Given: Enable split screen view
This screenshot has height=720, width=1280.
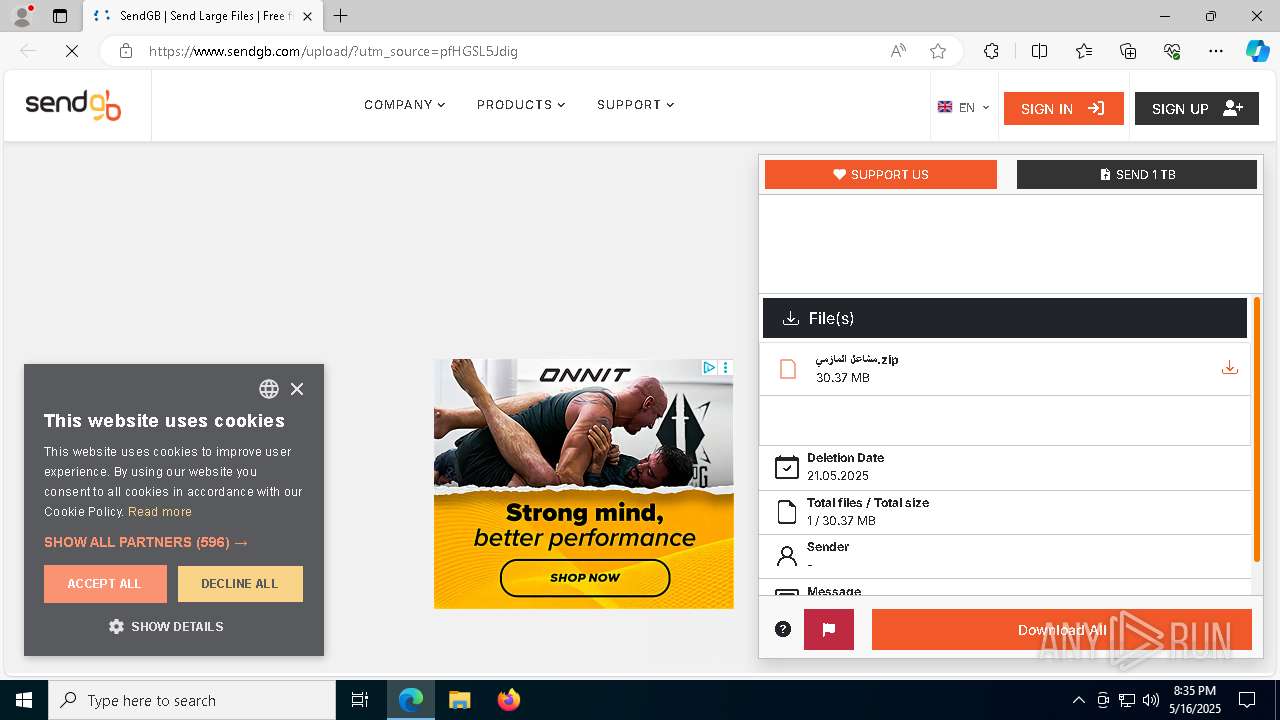Looking at the screenshot, I should tap(1039, 51).
